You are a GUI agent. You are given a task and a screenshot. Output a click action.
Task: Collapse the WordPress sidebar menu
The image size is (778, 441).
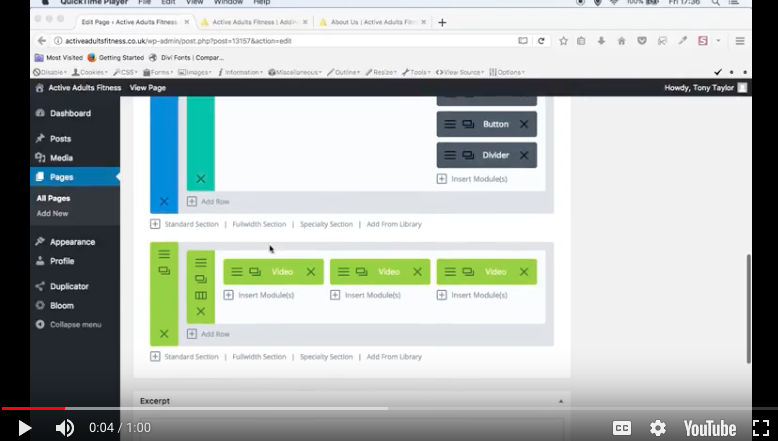[x=68, y=324]
